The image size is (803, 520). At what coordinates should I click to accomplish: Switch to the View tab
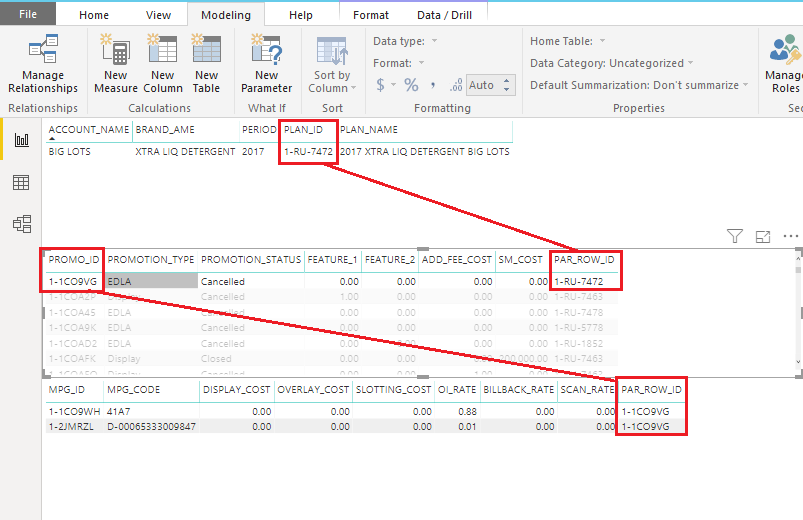pyautogui.click(x=158, y=15)
